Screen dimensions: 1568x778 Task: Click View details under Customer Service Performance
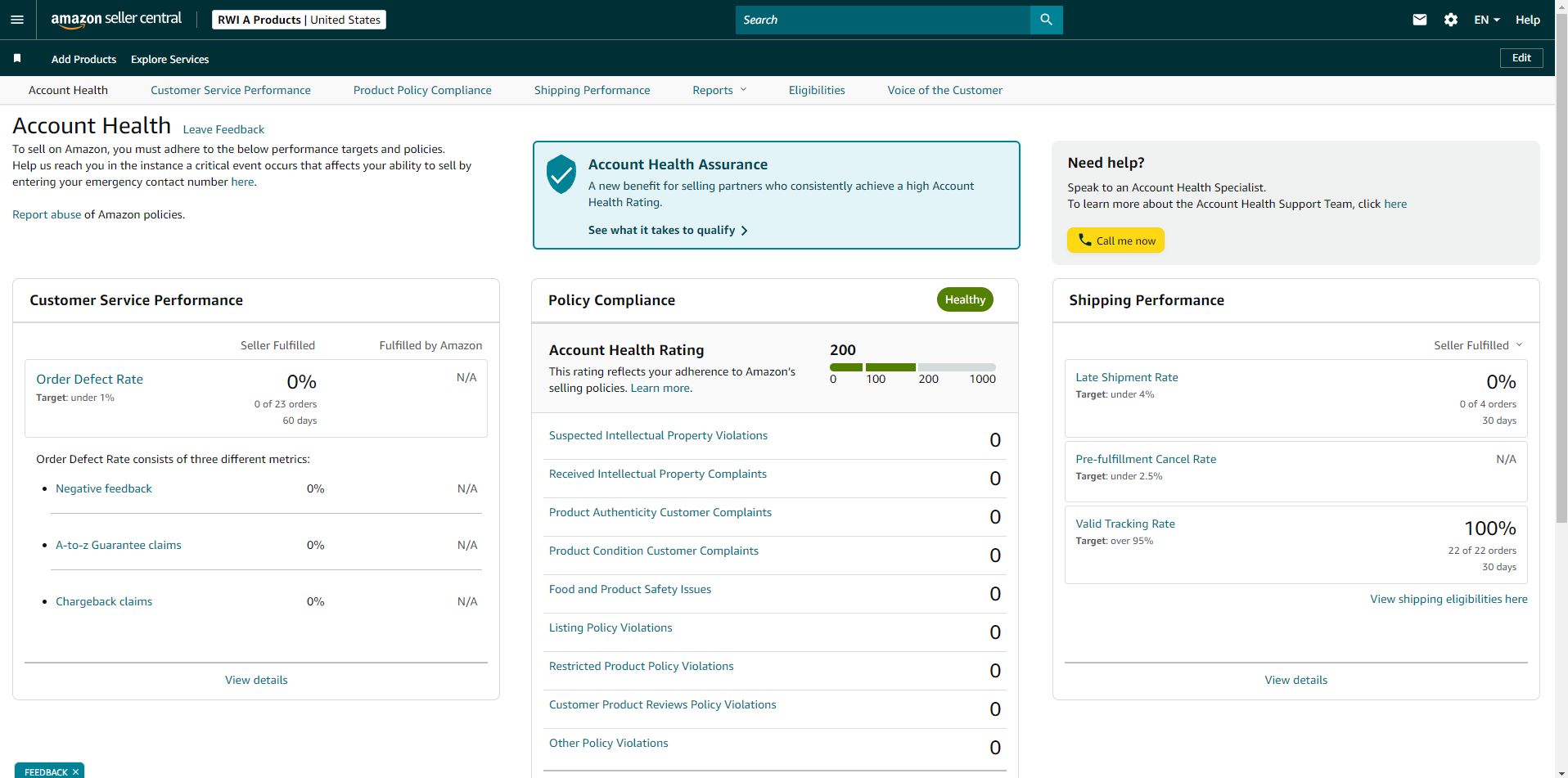[x=256, y=680]
